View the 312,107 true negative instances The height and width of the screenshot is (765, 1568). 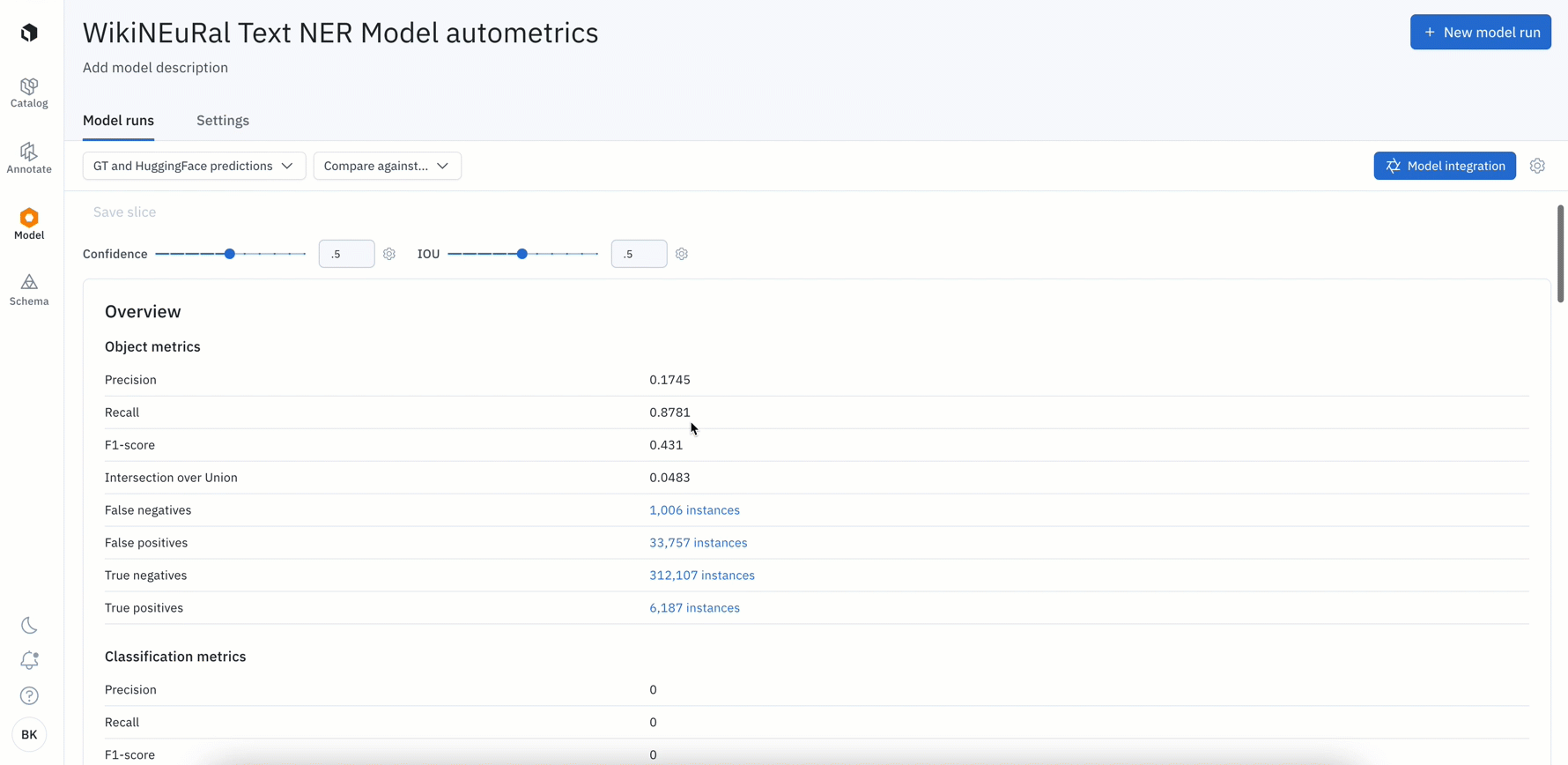[x=702, y=576]
